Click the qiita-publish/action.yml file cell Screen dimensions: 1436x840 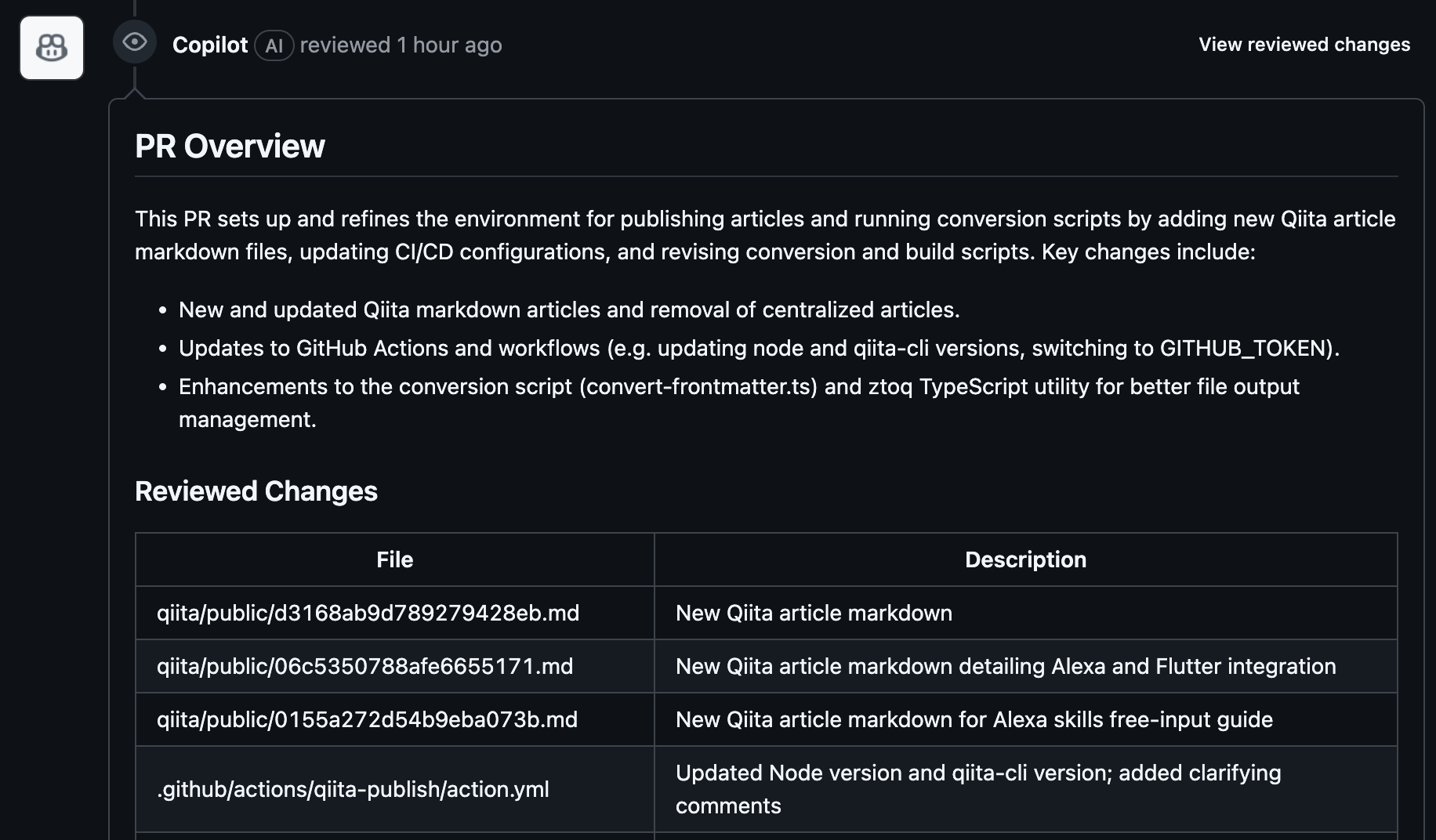[353, 789]
